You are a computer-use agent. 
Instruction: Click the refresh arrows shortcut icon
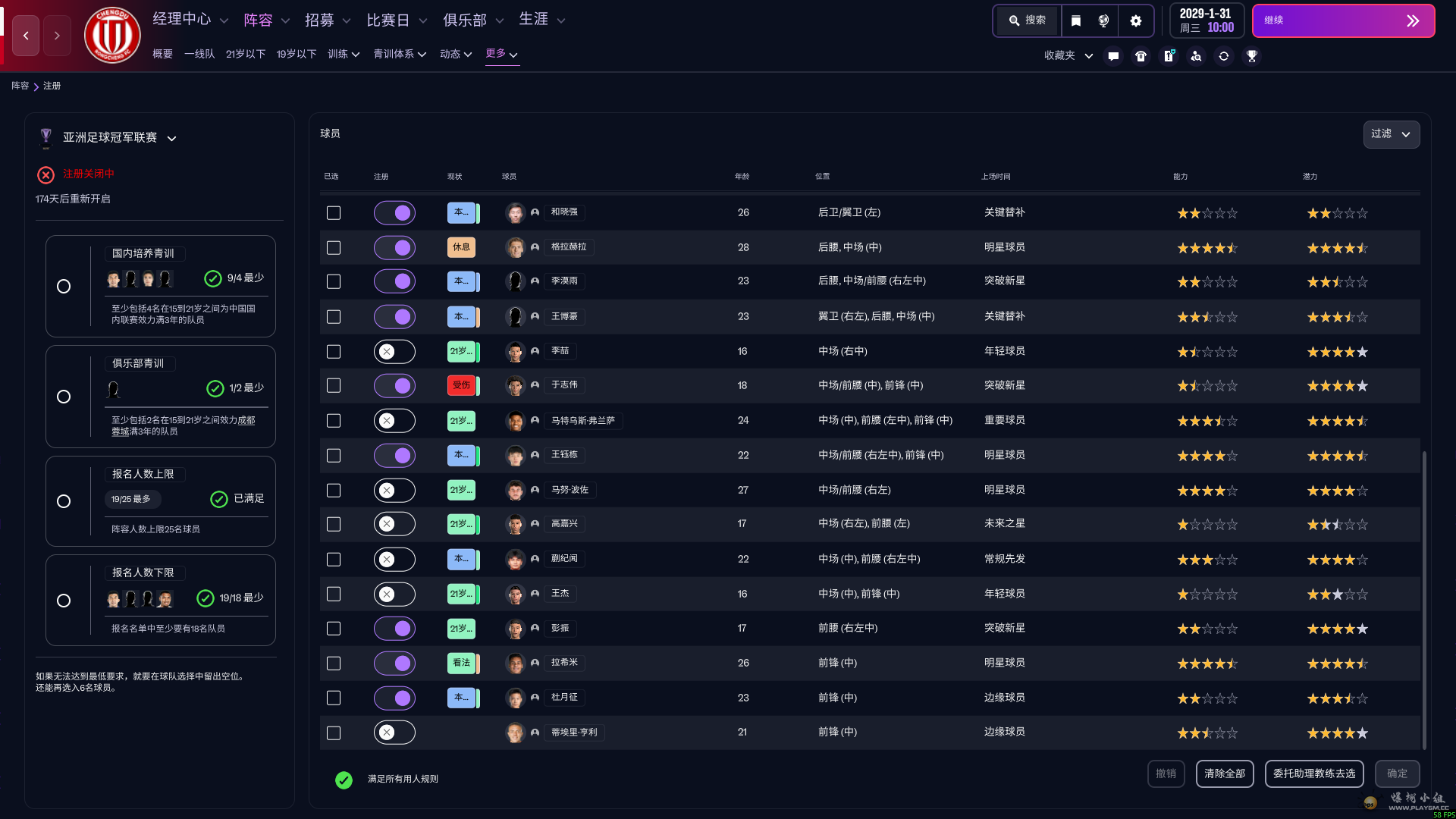point(1224,56)
